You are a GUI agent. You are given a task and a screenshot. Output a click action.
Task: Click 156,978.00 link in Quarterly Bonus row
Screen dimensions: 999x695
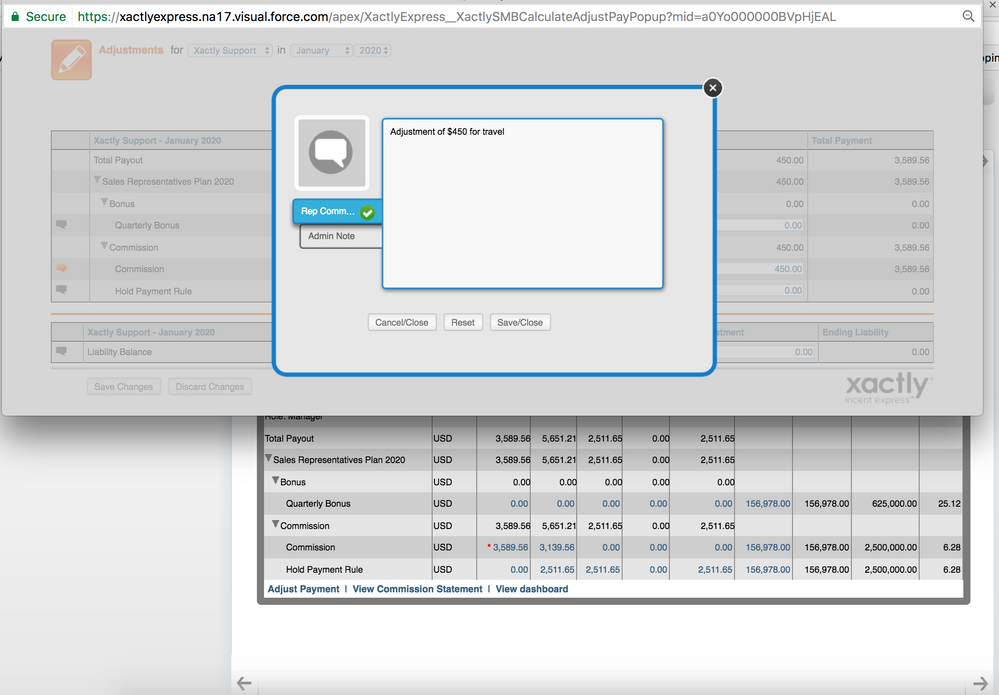(x=768, y=503)
